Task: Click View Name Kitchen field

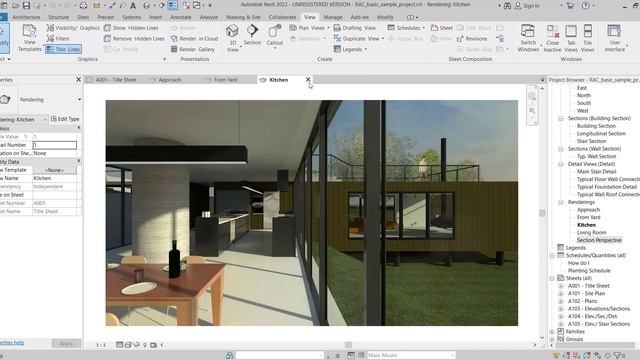Action: pyautogui.click(x=55, y=178)
